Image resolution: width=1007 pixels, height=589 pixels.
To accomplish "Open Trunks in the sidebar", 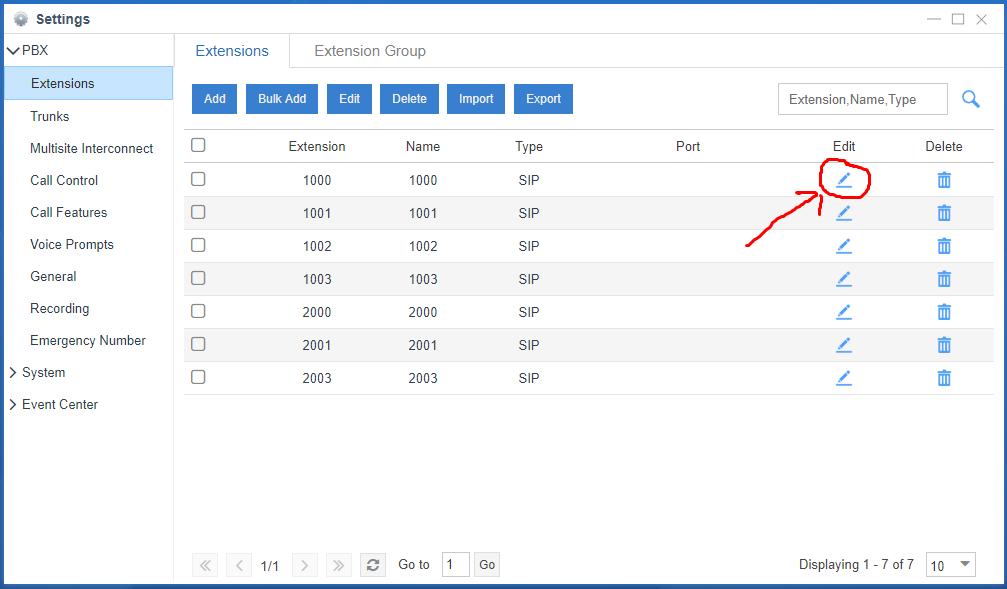I will (49, 116).
